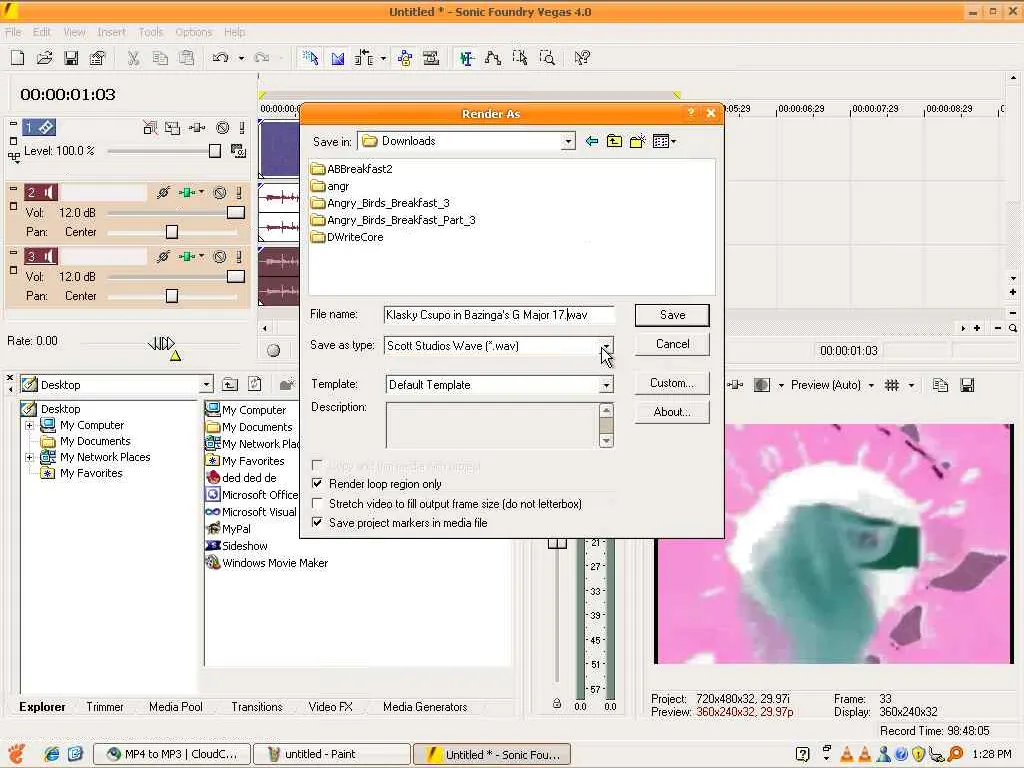1024x768 pixels.
Task: Solo audio track 3
Action: 239,257
